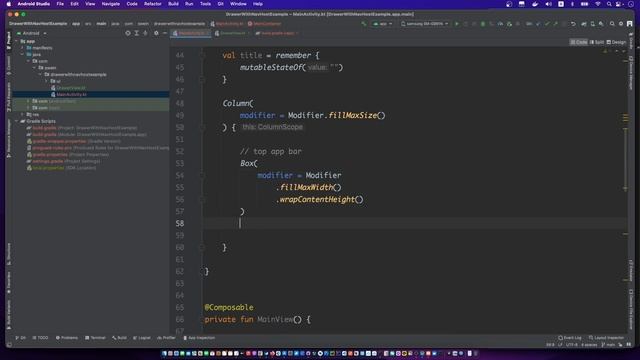Switch to the DrawerView.kt editor tab
This screenshot has height=360, width=640.
click(x=232, y=33)
